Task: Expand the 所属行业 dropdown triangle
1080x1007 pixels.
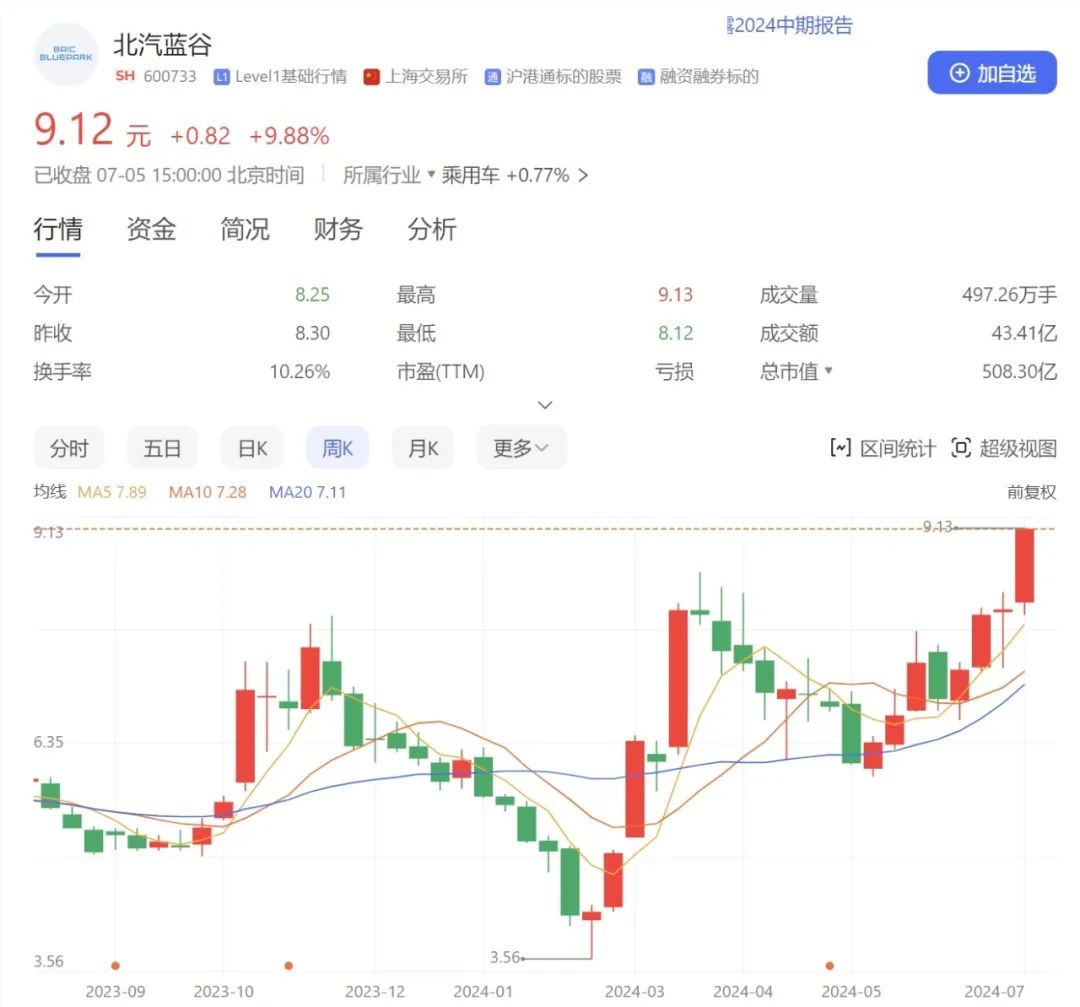Action: tap(431, 174)
